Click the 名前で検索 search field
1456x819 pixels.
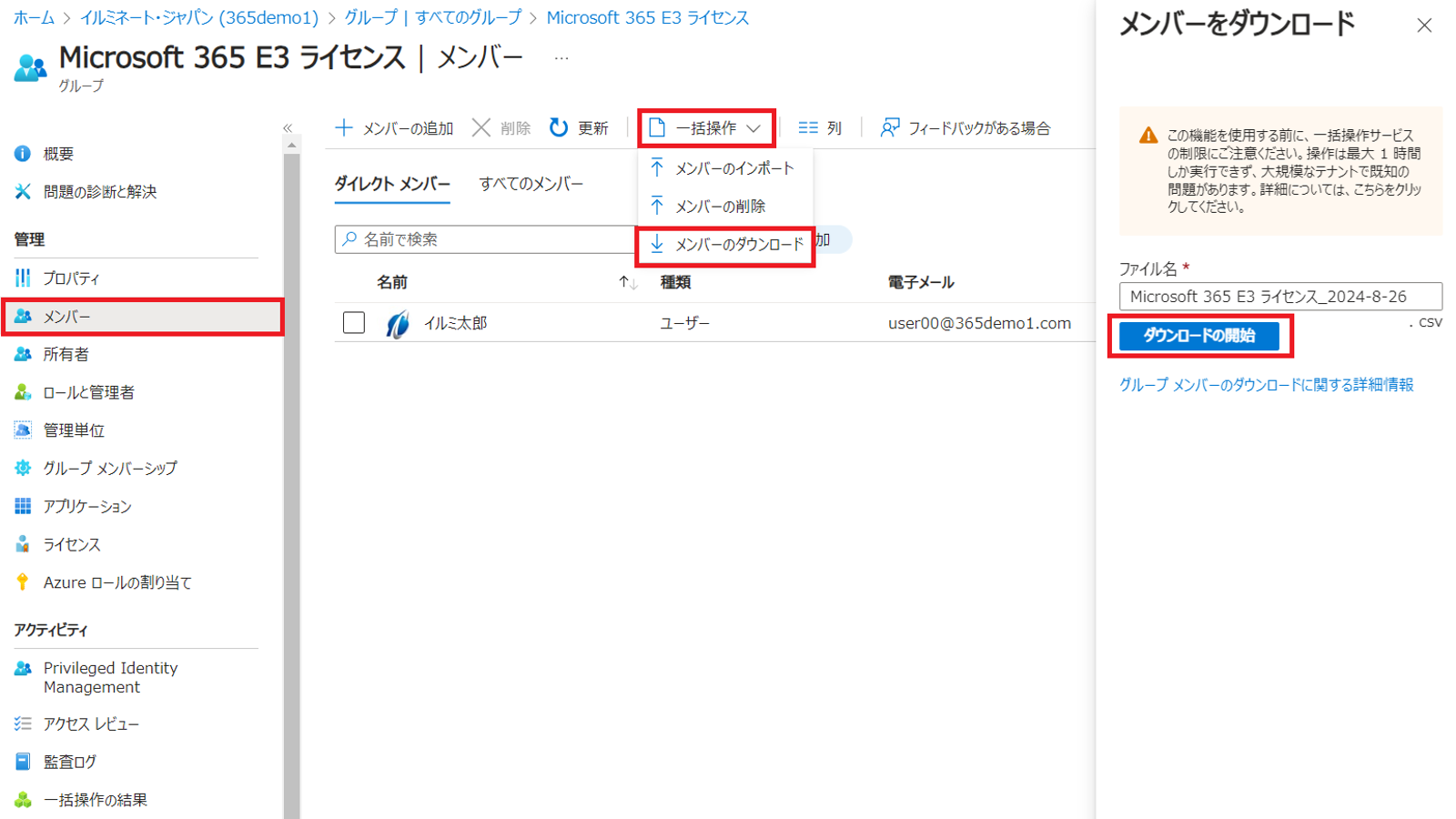pos(486,239)
